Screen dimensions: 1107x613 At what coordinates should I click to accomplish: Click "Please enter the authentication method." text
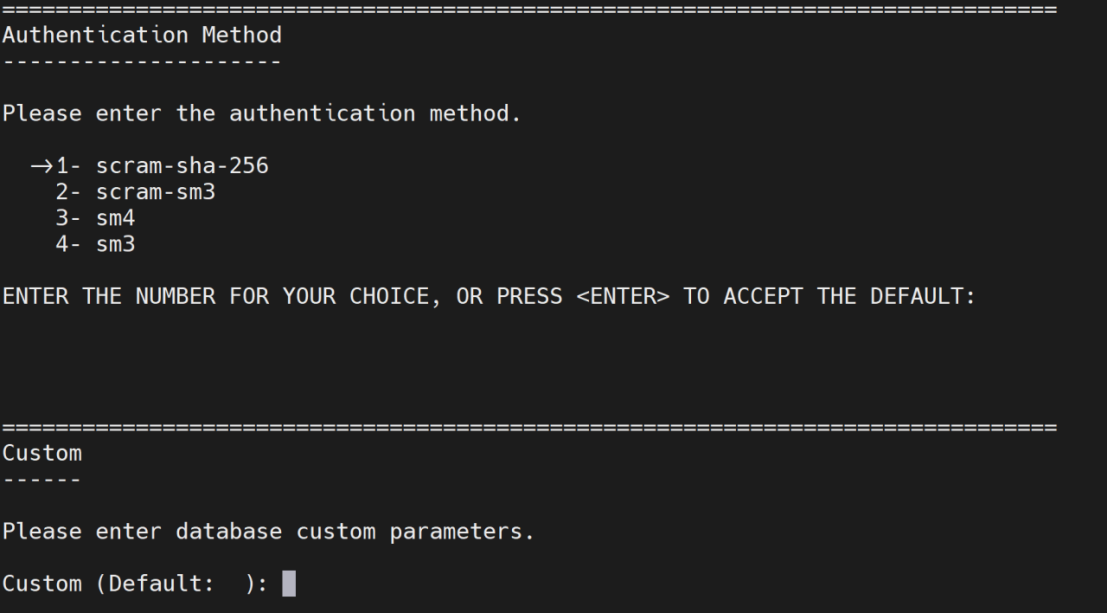[x=261, y=114]
